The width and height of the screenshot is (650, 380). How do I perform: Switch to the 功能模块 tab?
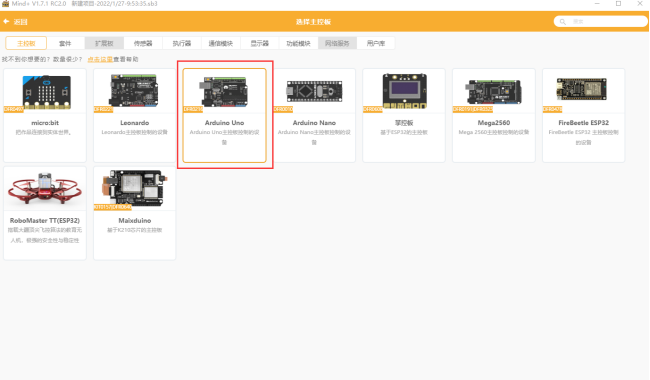[x=298, y=43]
